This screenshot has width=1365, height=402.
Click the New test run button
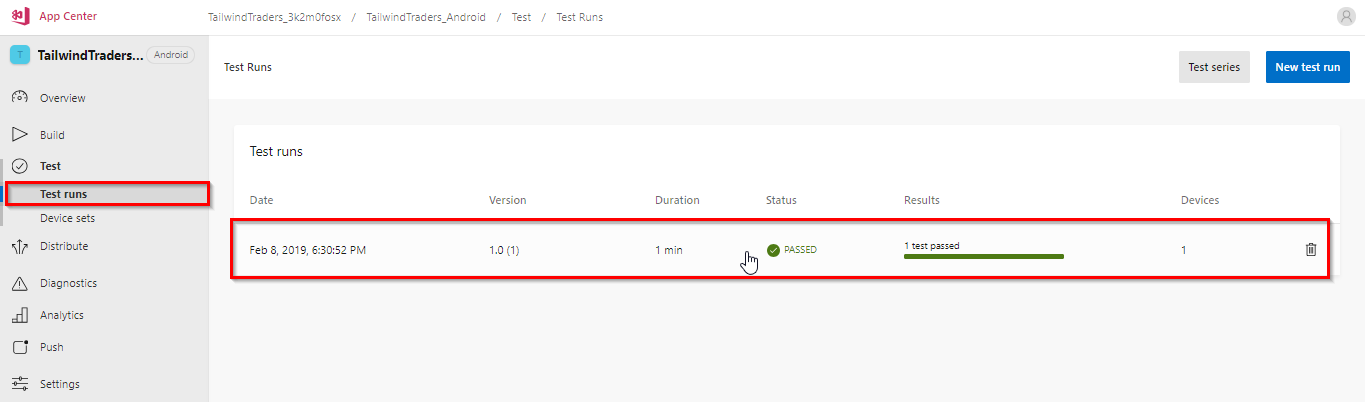click(1308, 67)
